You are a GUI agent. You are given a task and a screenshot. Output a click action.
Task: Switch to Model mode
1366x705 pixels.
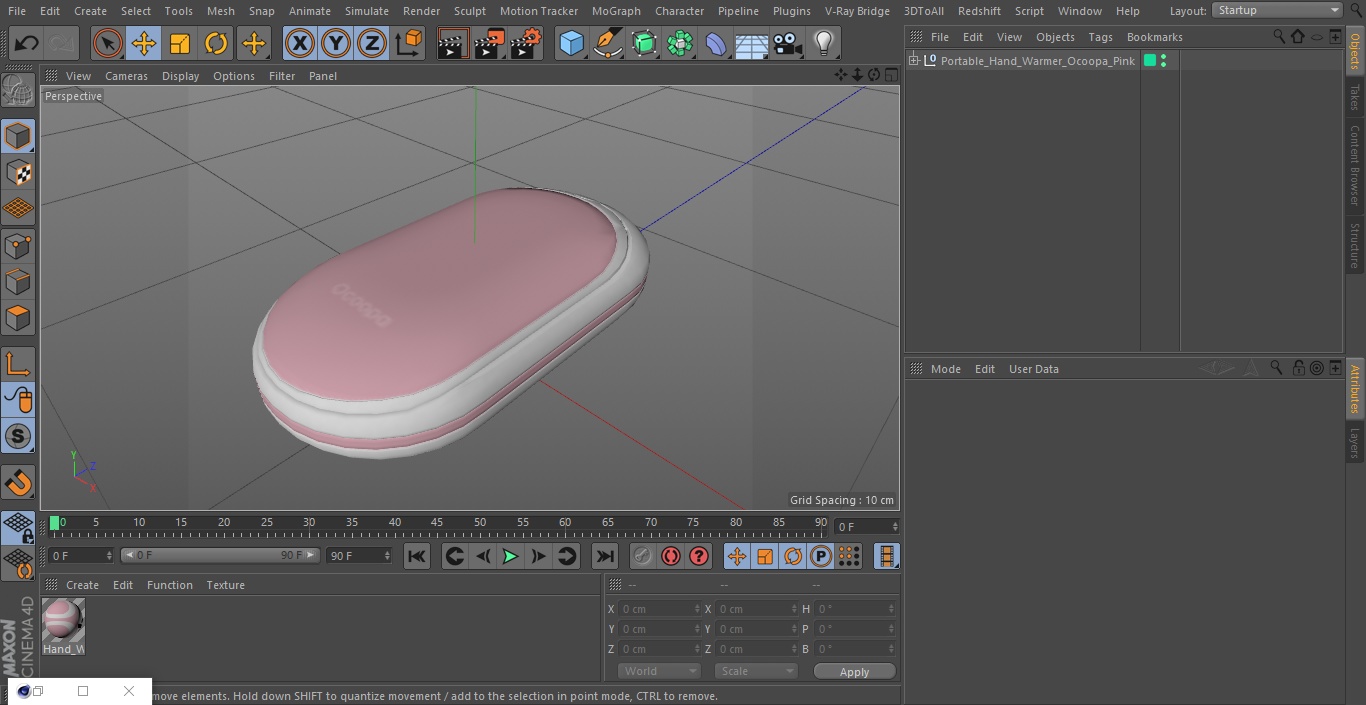coord(18,136)
